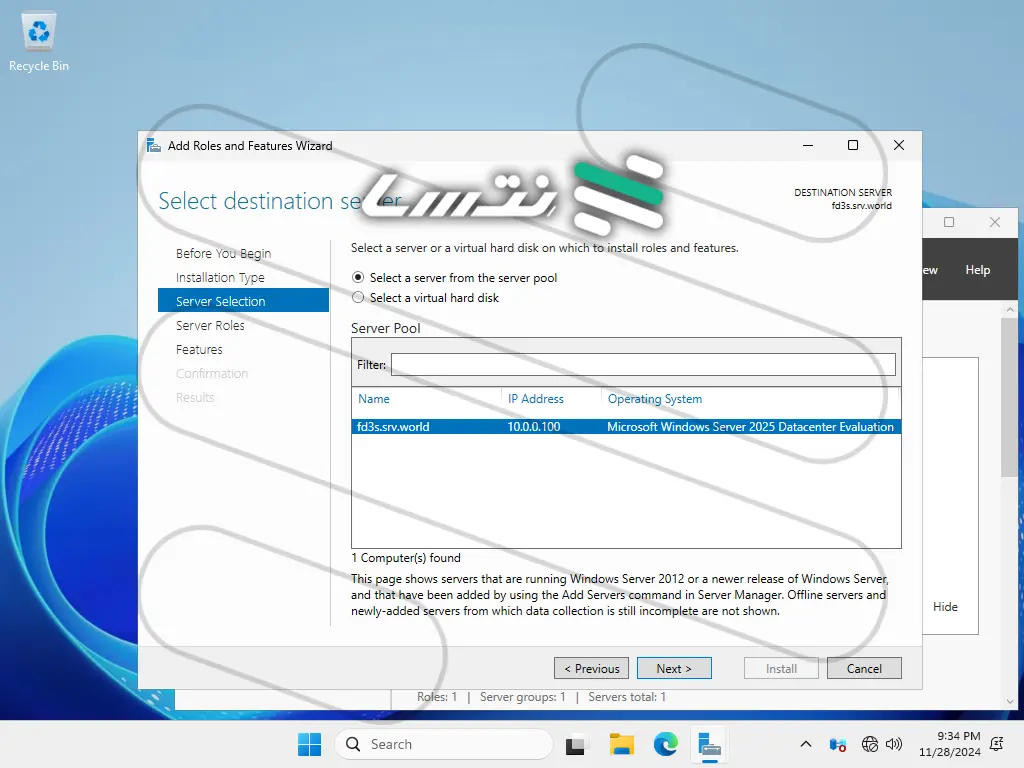Choose 'Select a server from the server pool'

tap(359, 278)
